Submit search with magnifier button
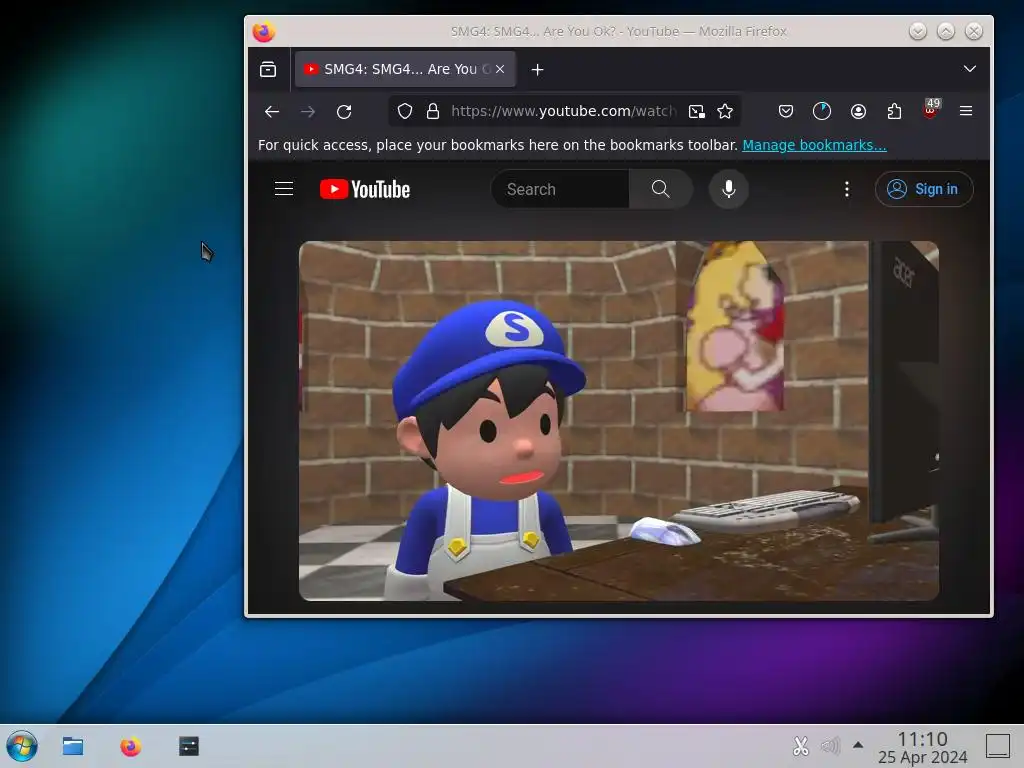 click(660, 189)
